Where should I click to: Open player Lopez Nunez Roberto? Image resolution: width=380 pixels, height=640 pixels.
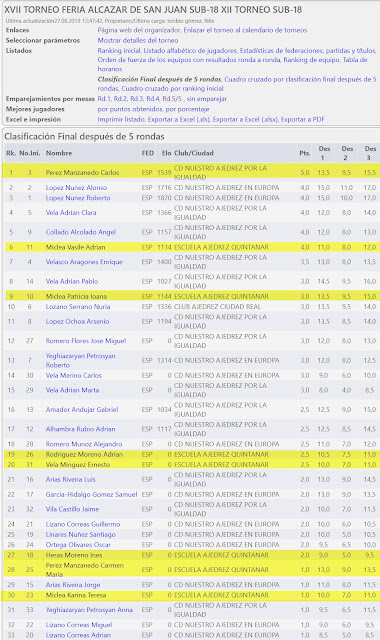pyautogui.click(x=78, y=198)
